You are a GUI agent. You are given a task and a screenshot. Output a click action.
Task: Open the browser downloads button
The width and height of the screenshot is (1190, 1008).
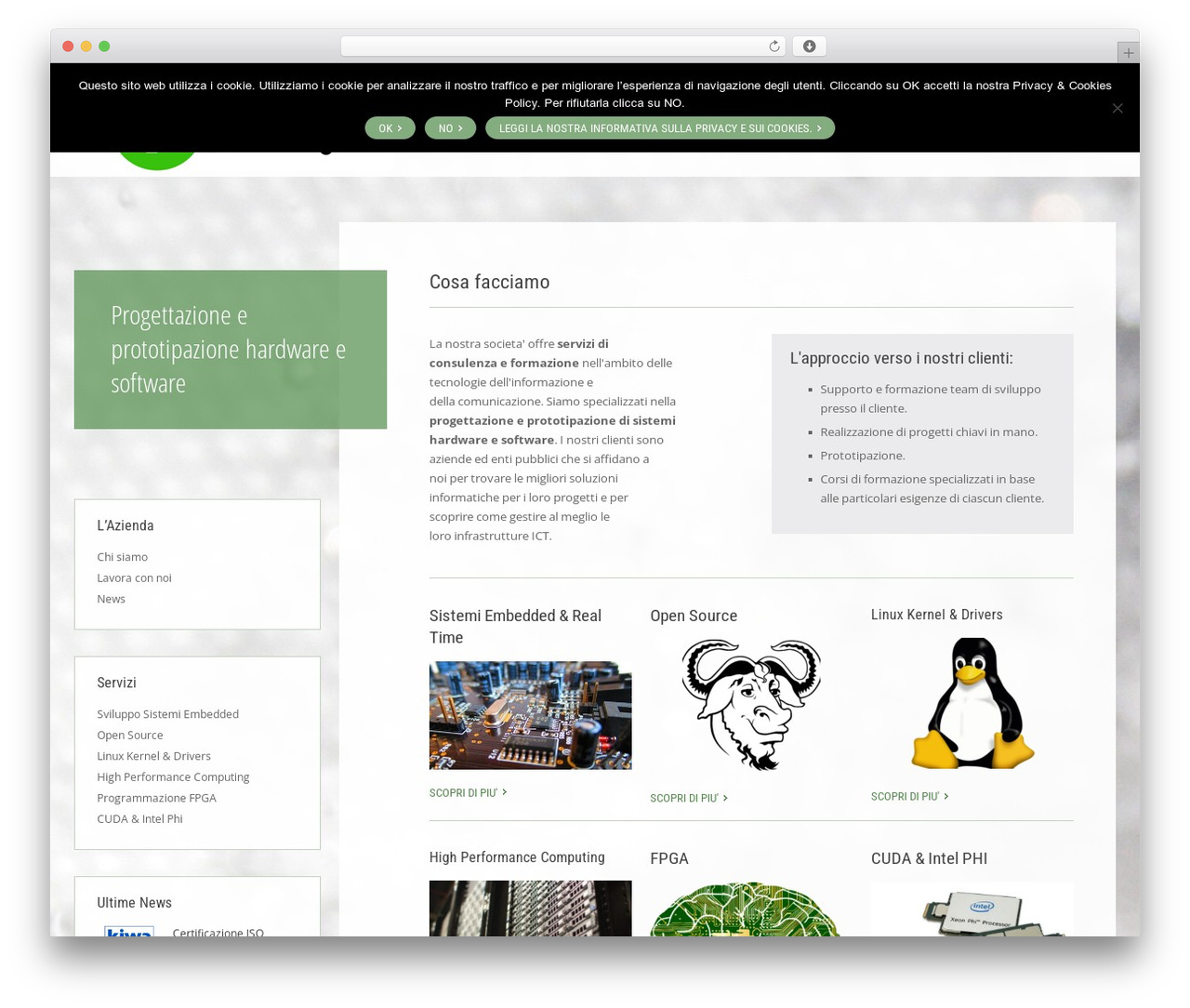[x=809, y=46]
